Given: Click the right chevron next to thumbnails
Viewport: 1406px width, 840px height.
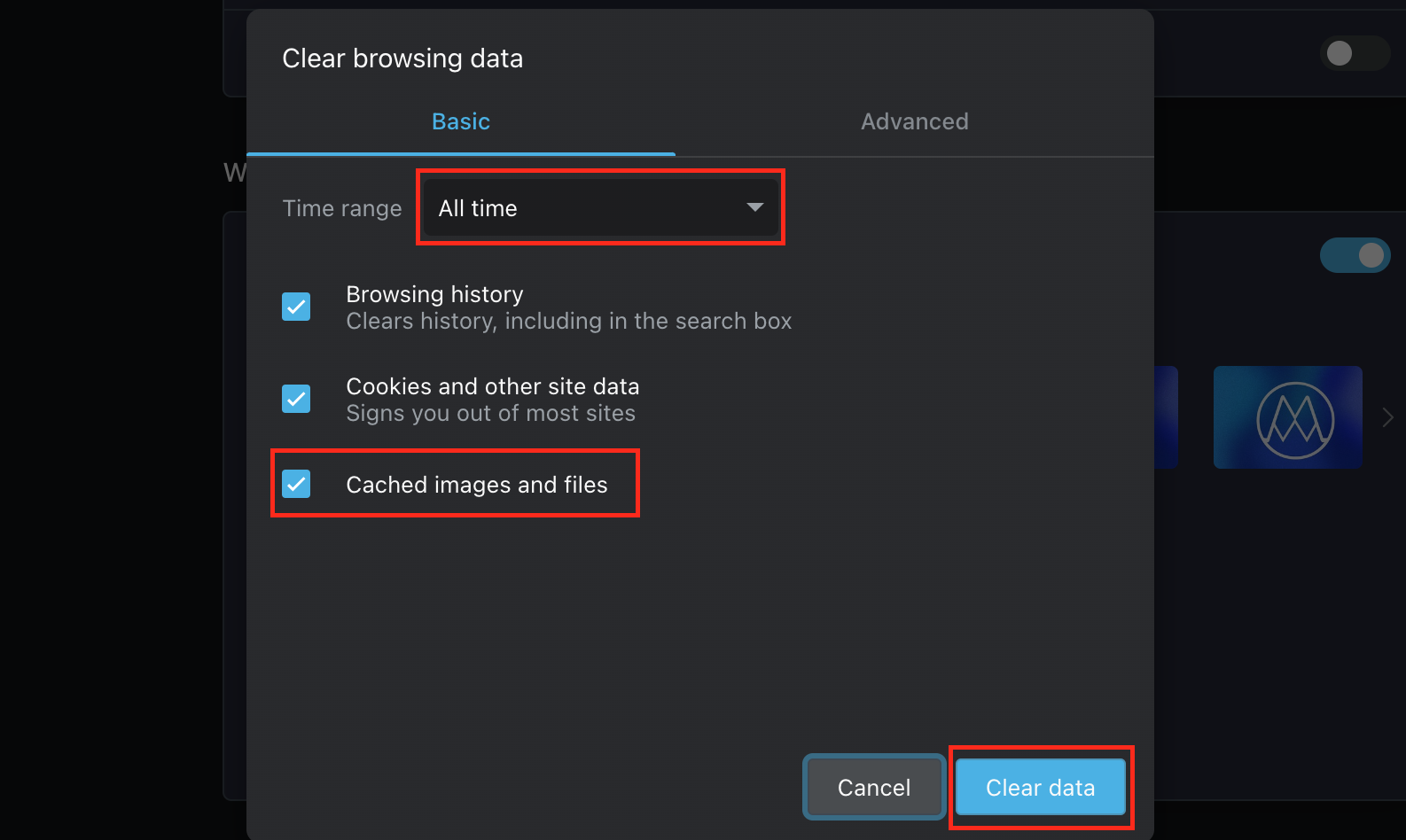Looking at the screenshot, I should point(1388,417).
